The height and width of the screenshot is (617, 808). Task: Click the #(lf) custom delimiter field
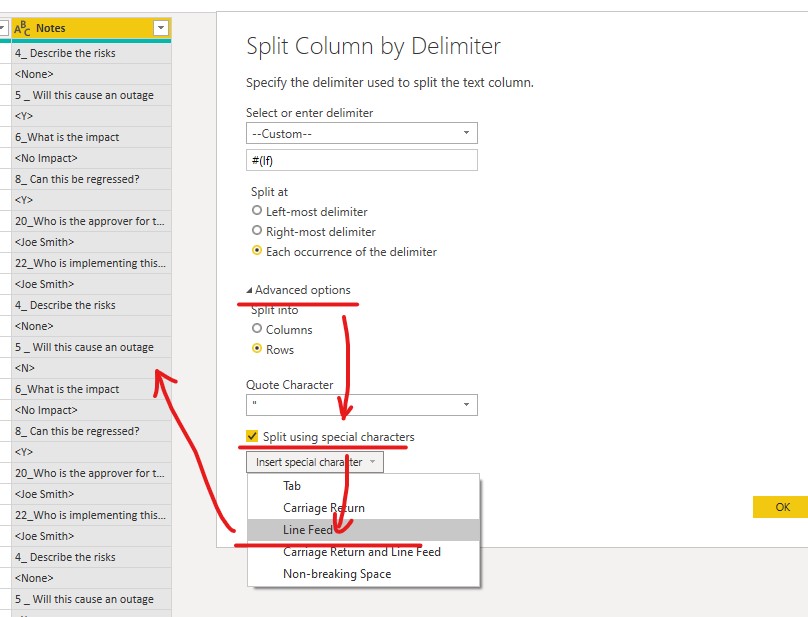362,160
